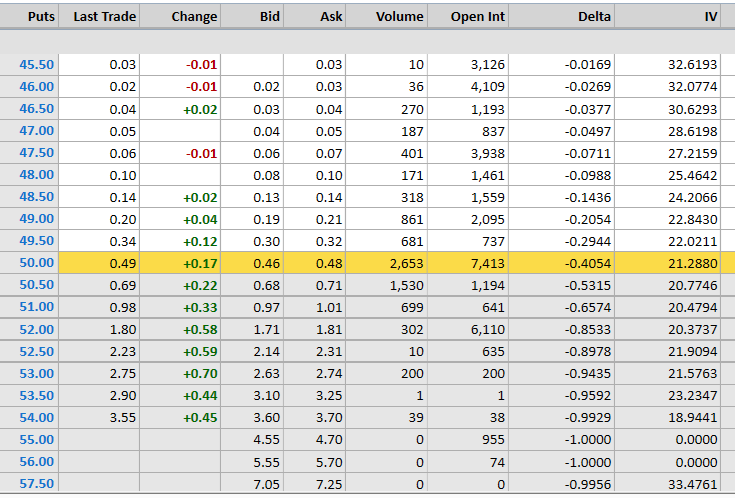Select the highlighted 50.00 strike
Screen dimensions: 735x498
click(37, 263)
